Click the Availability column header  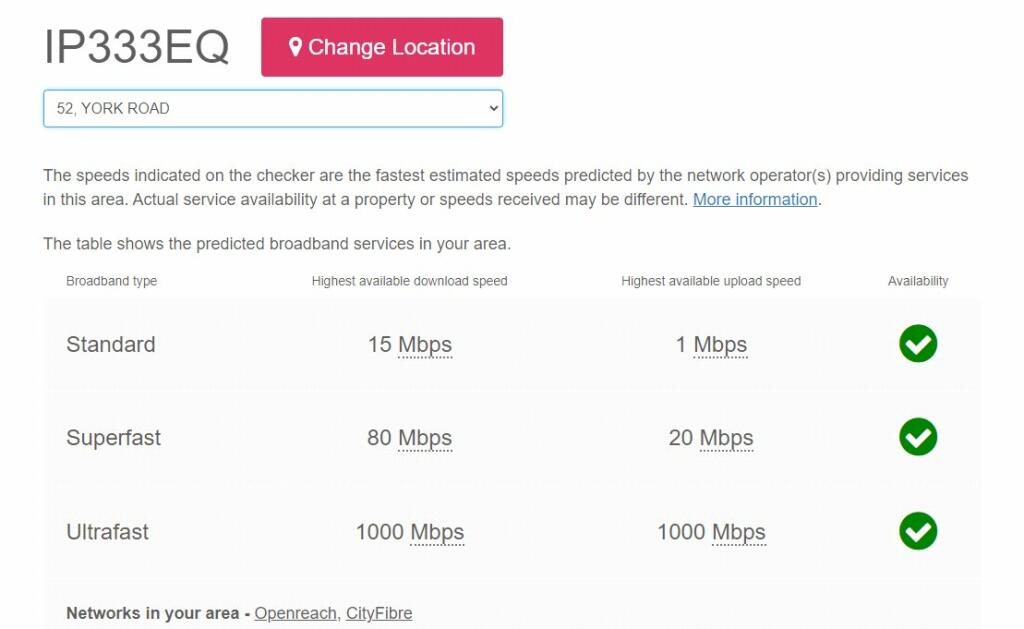coord(917,281)
